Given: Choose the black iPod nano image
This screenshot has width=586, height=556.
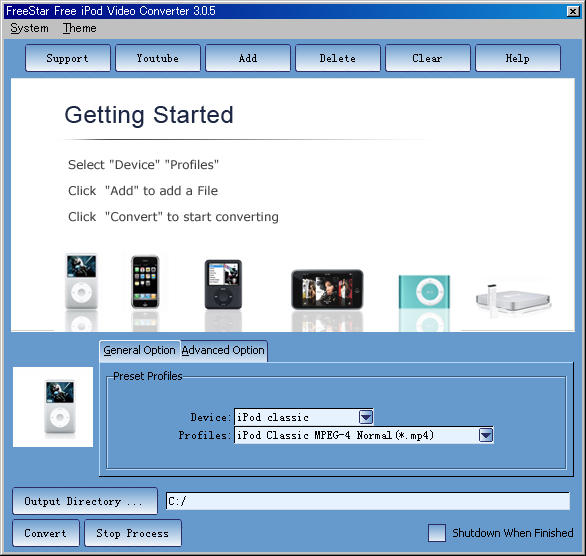Looking at the screenshot, I should click(x=223, y=284).
